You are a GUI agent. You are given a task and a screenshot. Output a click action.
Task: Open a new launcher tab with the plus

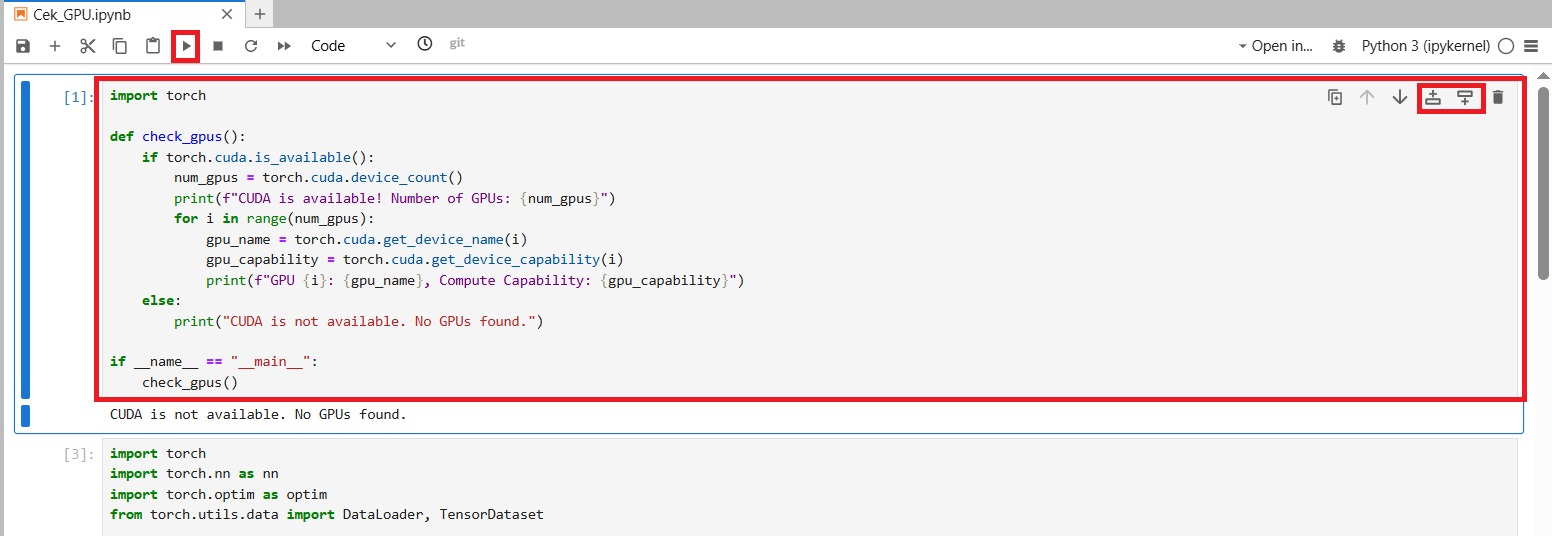[260, 14]
